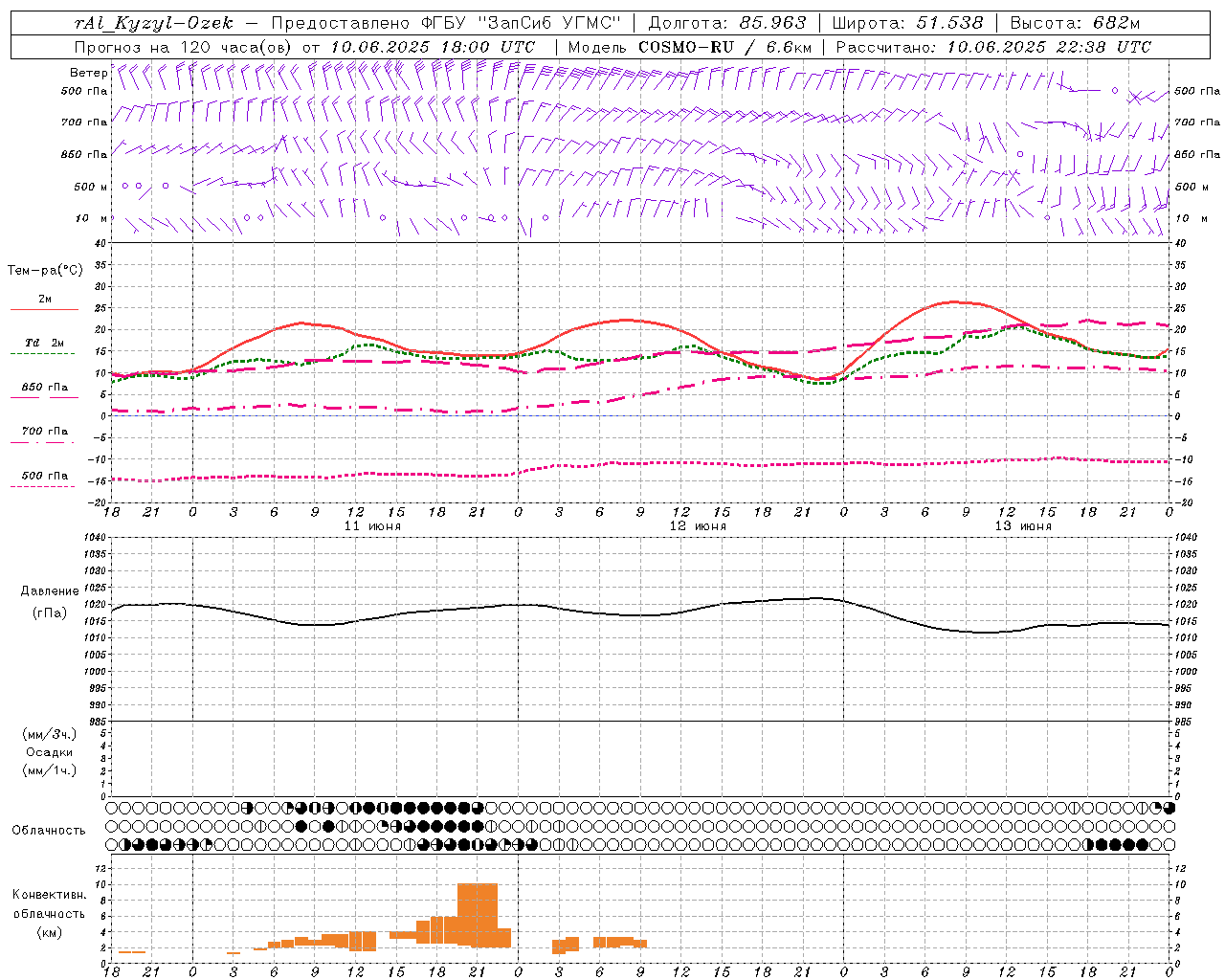Click the (мм/1ч.) precipitation unit label
This screenshot has width=1225, height=980.
[50, 770]
